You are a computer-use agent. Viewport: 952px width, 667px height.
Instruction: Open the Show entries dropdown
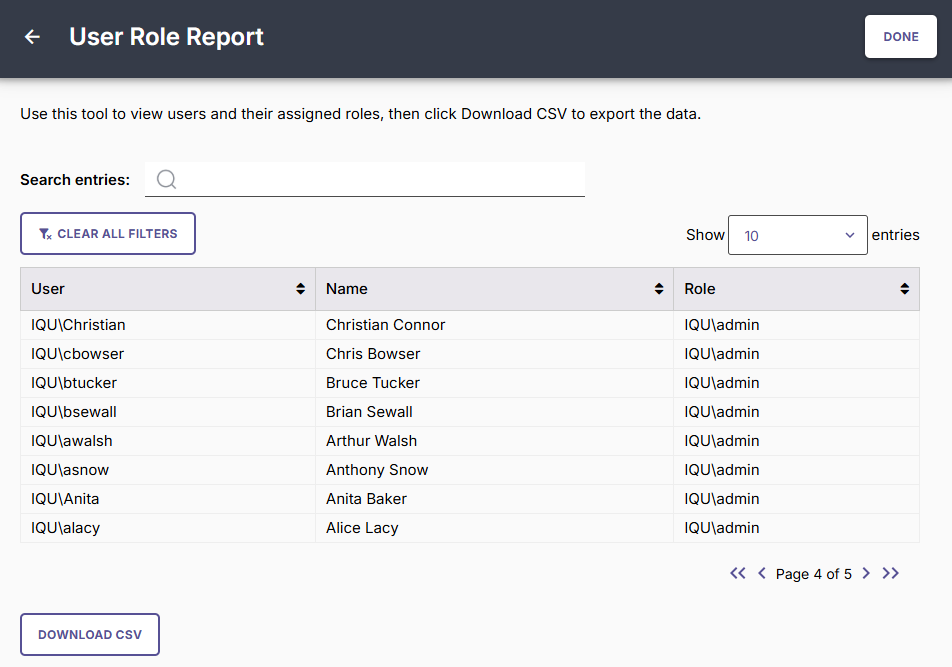click(x=797, y=235)
